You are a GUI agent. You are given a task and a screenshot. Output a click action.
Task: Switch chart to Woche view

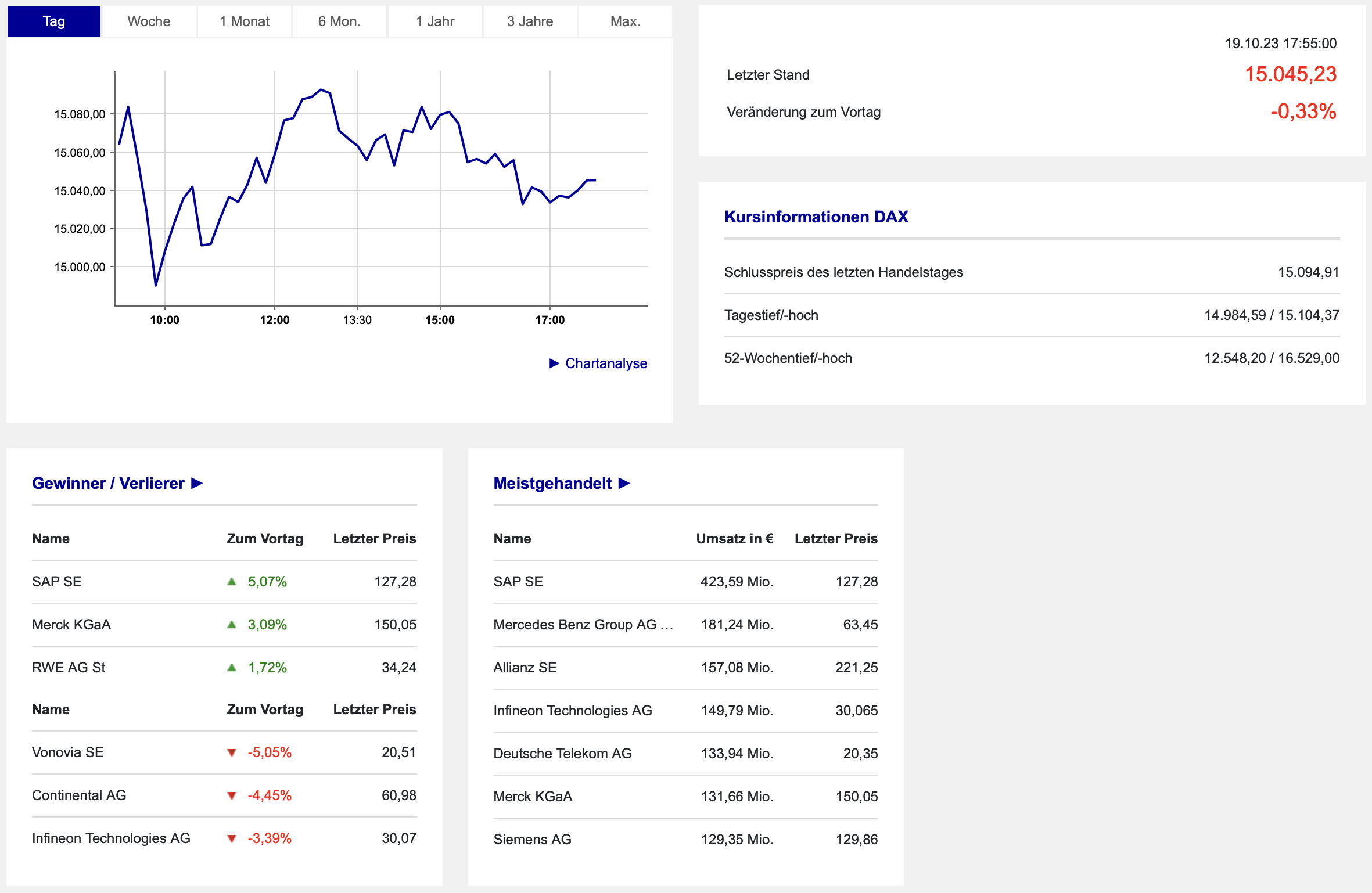149,21
